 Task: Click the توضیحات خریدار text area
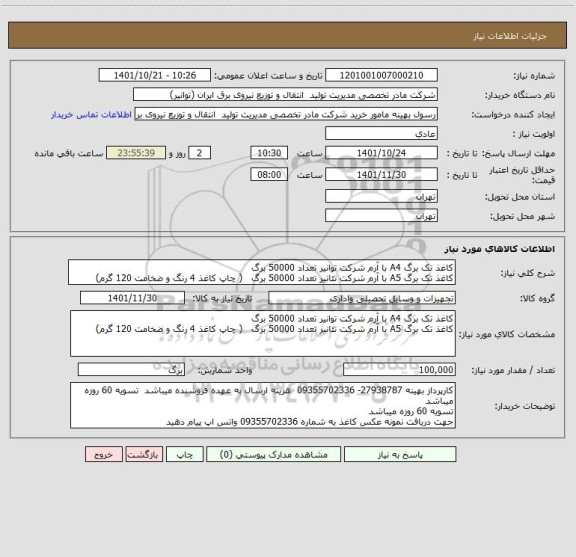(263, 406)
